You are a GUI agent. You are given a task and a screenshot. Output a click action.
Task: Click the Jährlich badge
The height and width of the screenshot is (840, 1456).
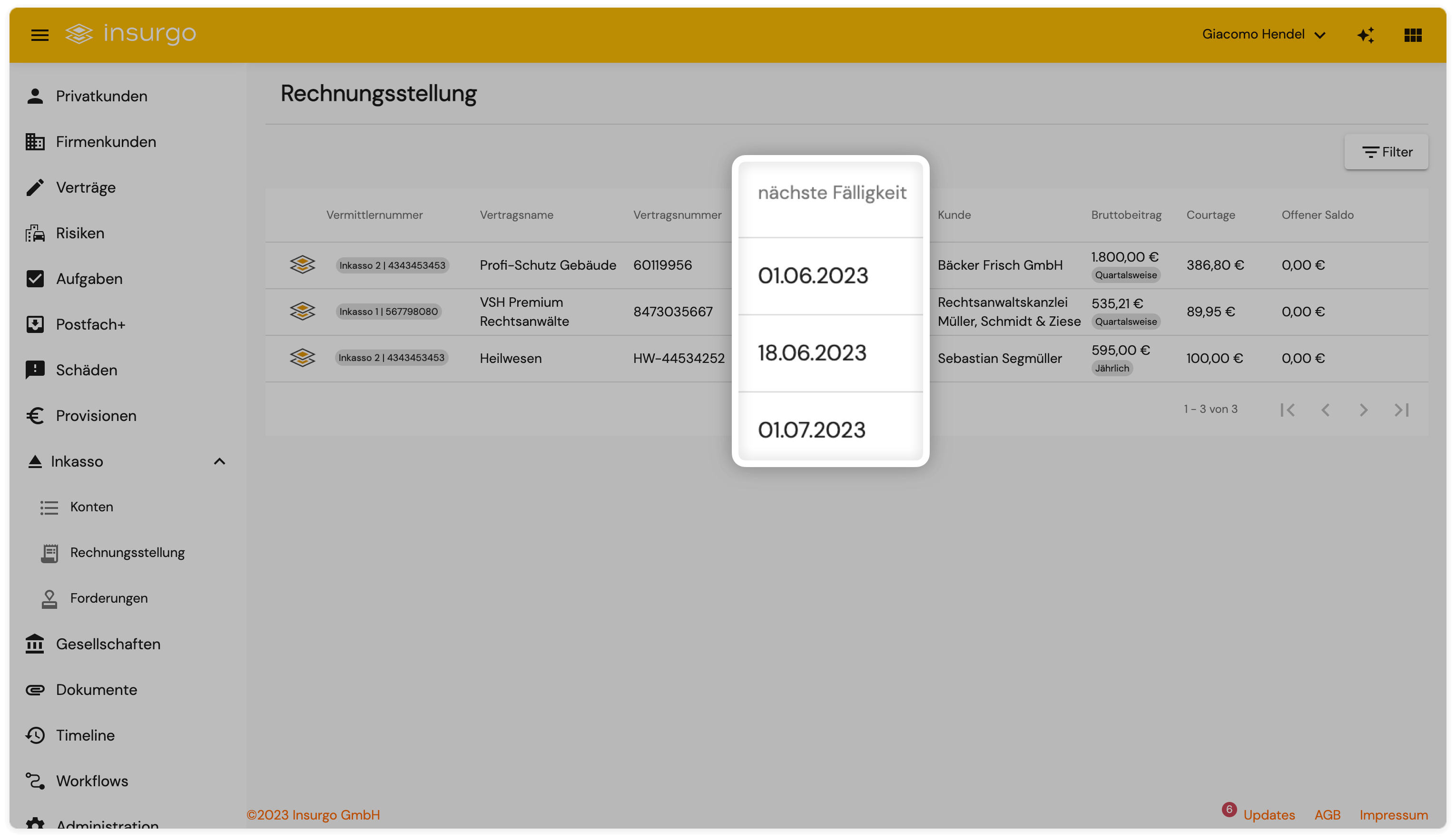pyautogui.click(x=1112, y=368)
